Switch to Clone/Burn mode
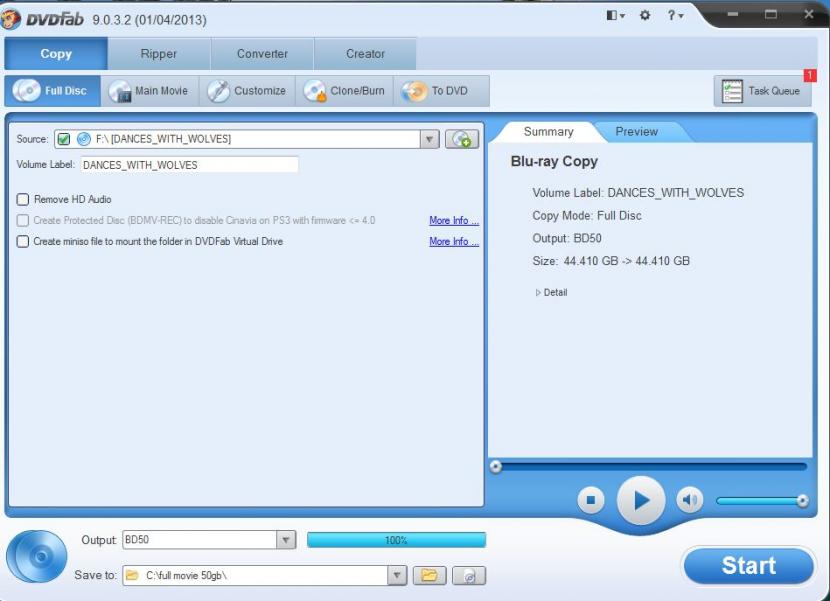830x601 pixels. pyautogui.click(x=344, y=91)
